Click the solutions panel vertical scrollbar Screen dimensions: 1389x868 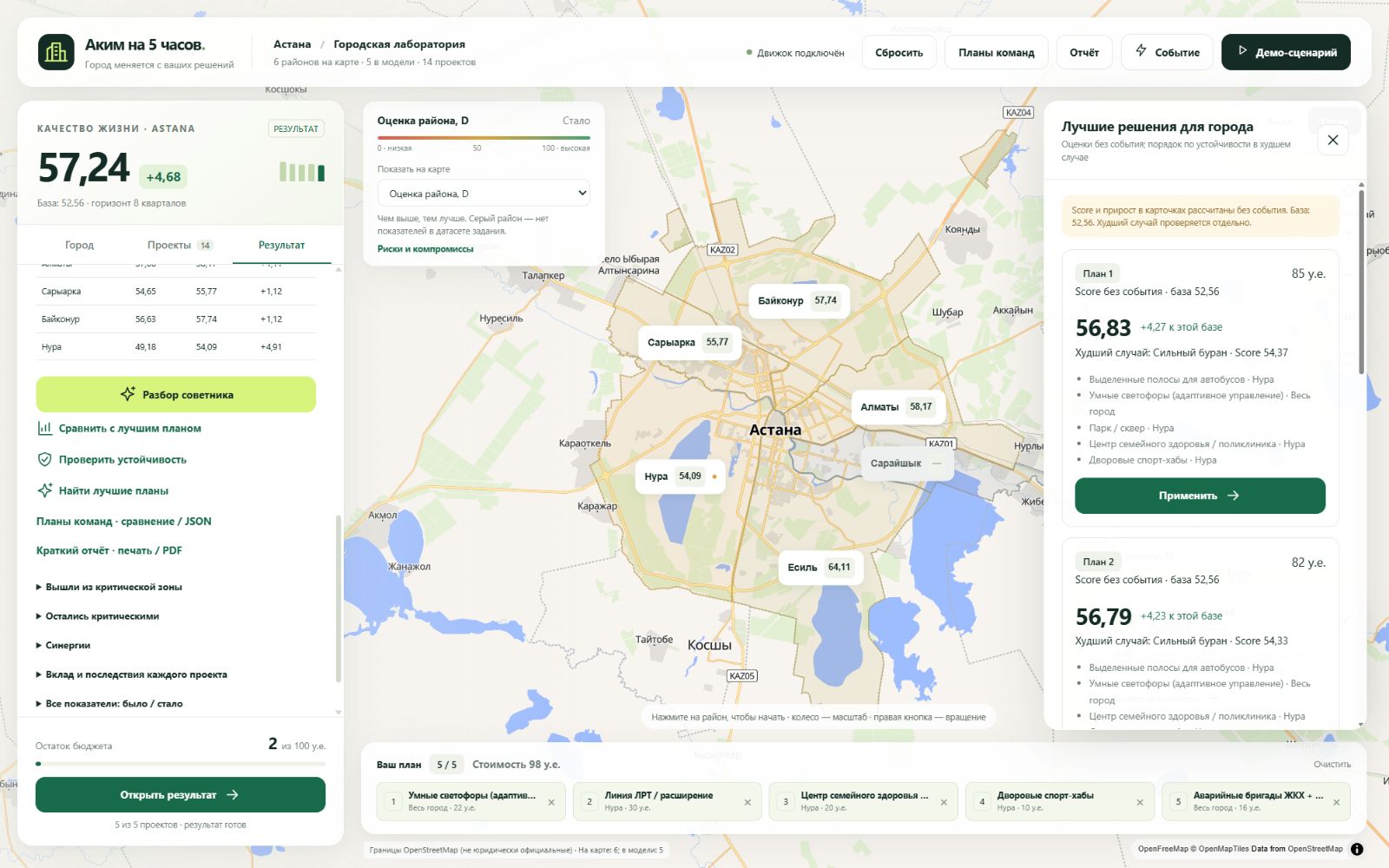coord(1361,282)
